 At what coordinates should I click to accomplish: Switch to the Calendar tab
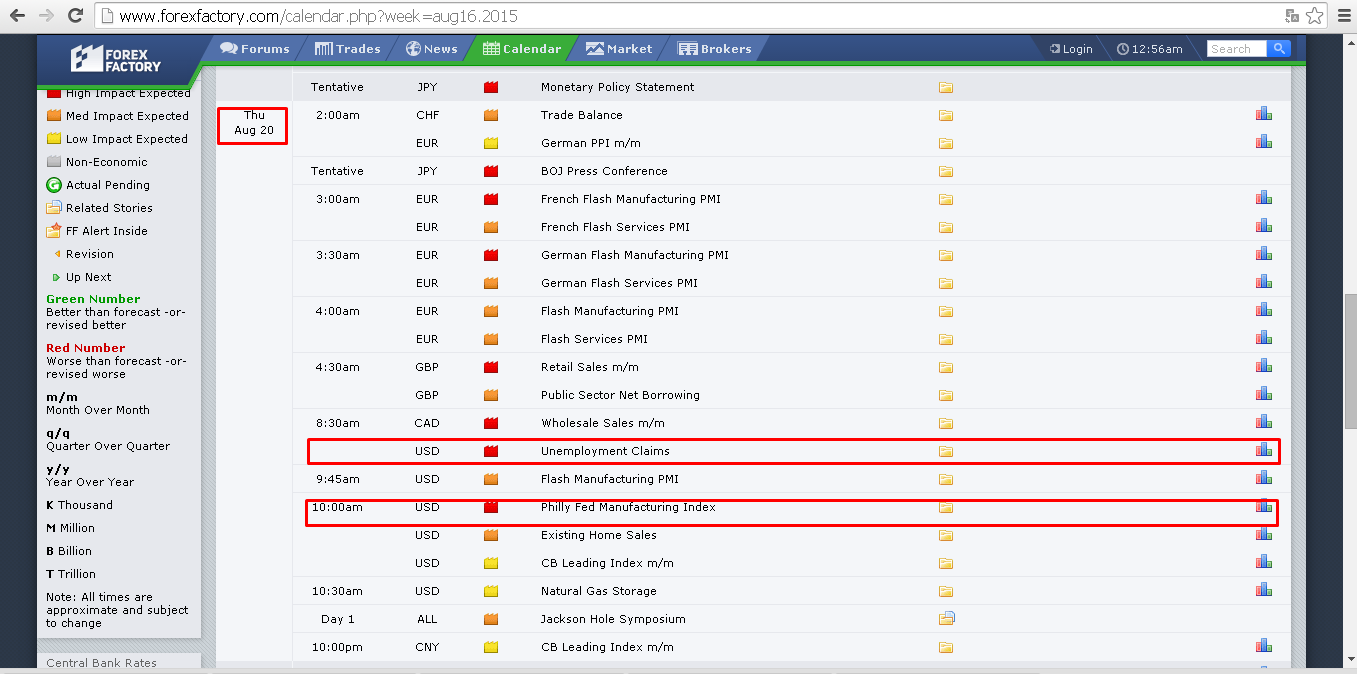point(521,48)
